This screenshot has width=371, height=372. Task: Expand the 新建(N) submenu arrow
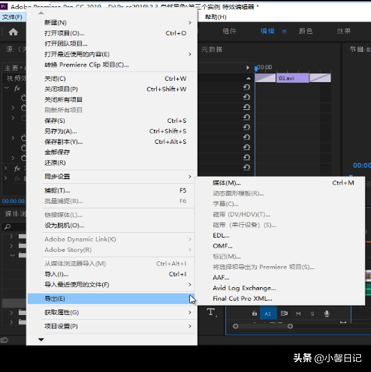click(x=190, y=23)
